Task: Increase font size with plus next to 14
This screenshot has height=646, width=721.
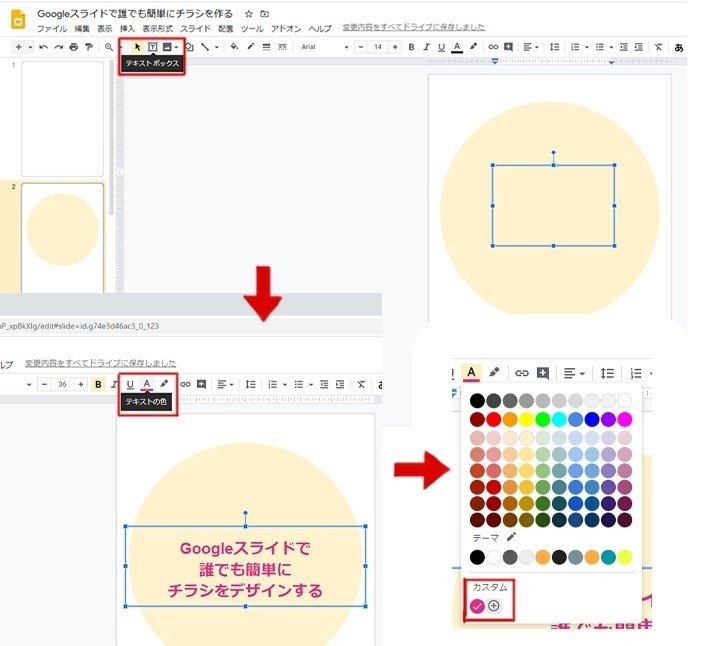Action: click(x=395, y=47)
